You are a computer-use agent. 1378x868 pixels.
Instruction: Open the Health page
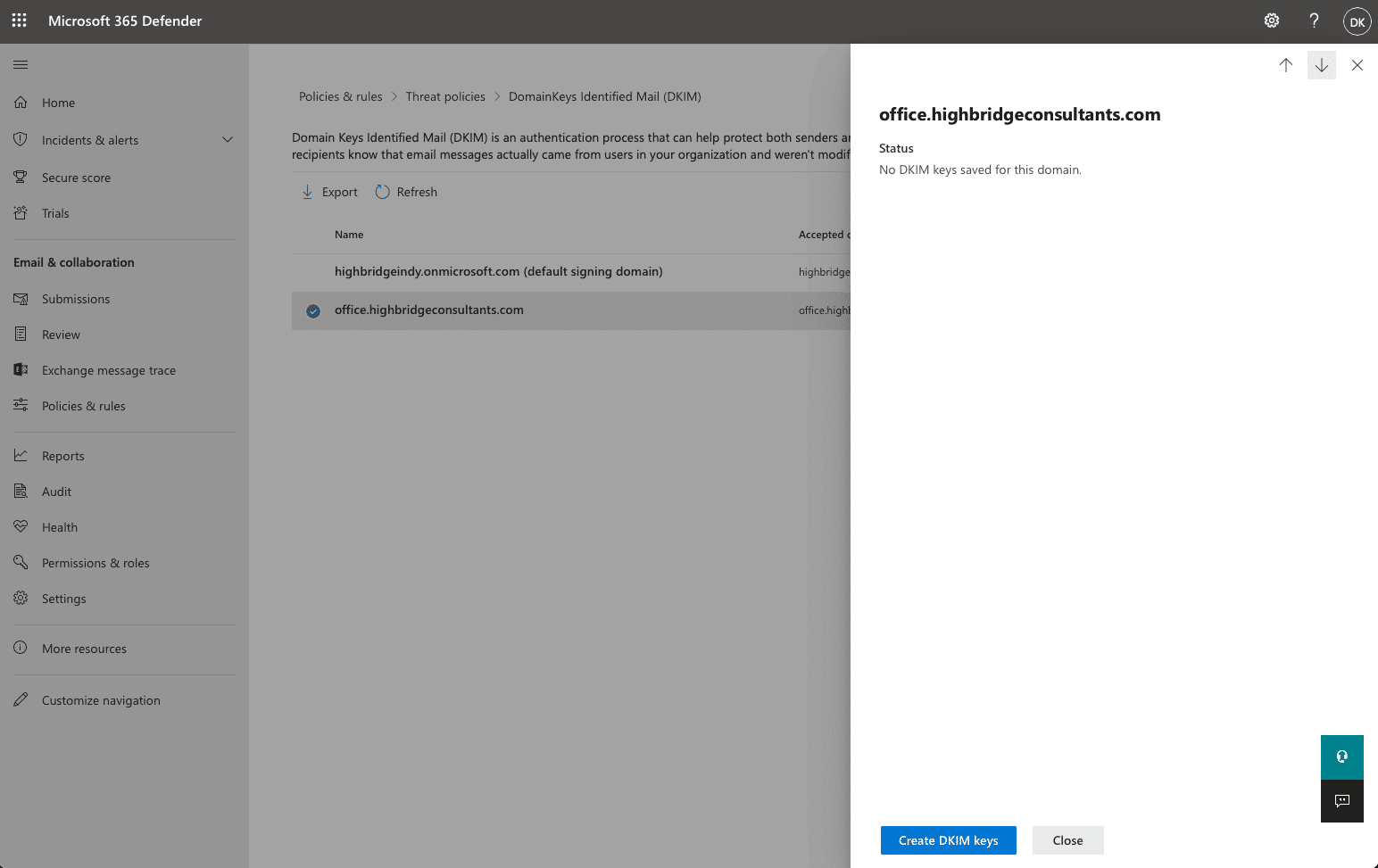(59, 526)
